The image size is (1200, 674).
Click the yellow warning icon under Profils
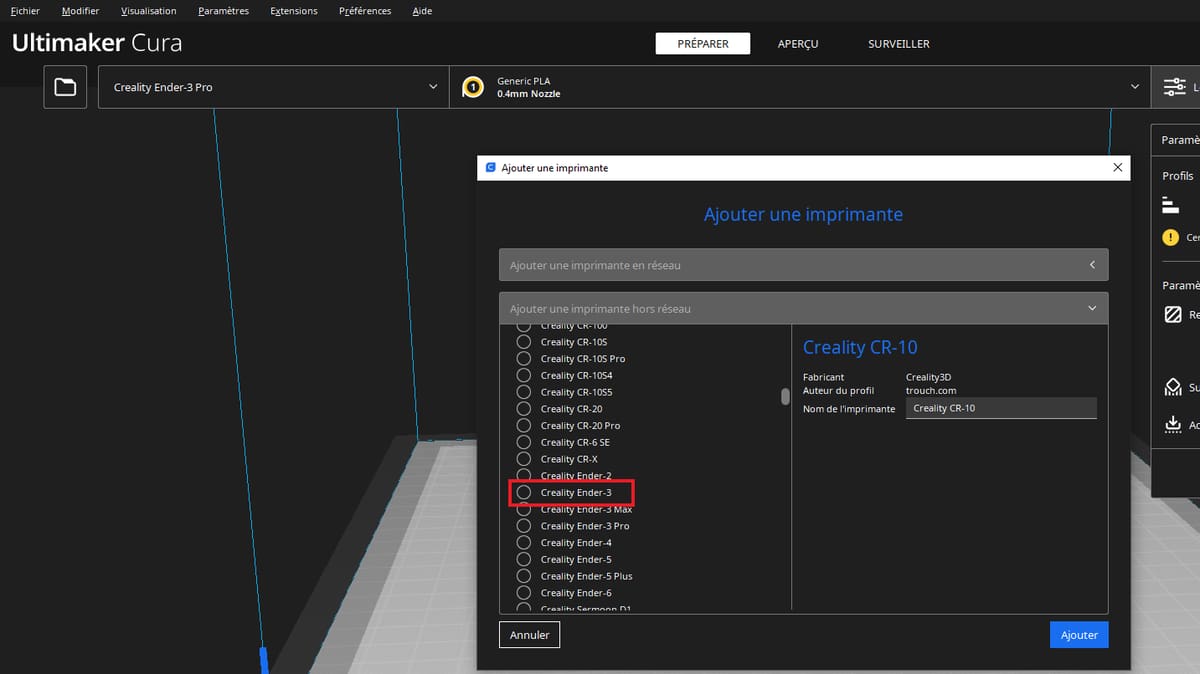(x=1170, y=238)
